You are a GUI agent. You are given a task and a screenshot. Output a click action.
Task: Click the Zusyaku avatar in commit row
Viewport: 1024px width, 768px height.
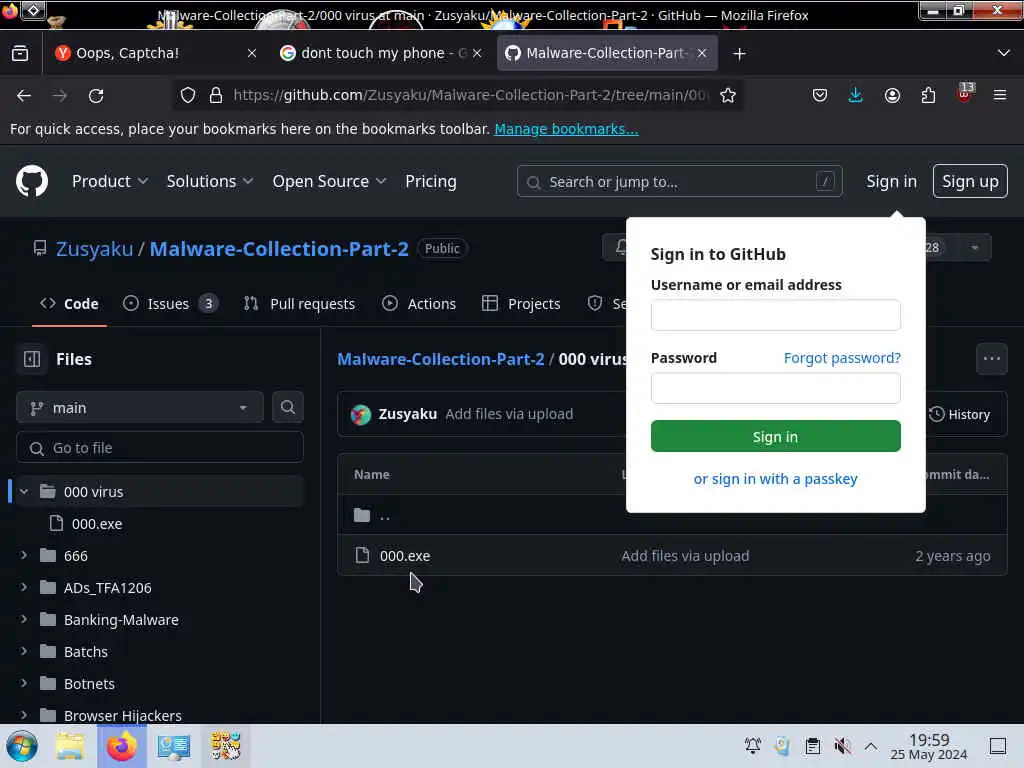pyautogui.click(x=360, y=415)
